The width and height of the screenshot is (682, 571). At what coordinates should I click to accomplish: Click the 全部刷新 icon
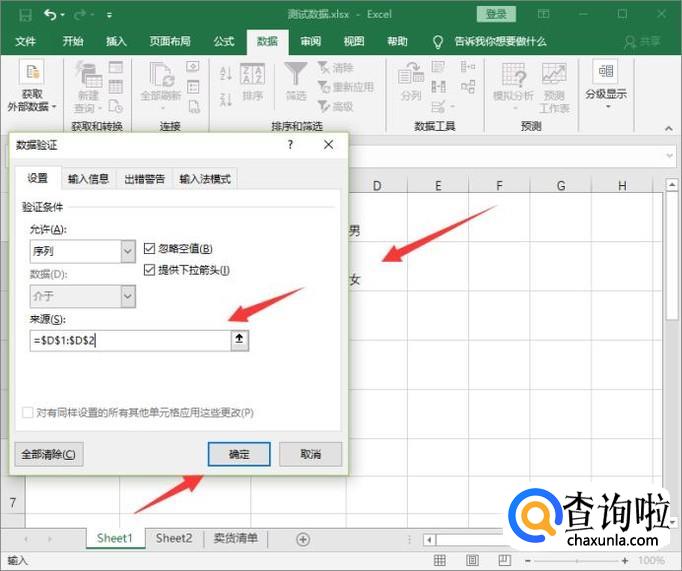click(x=161, y=74)
